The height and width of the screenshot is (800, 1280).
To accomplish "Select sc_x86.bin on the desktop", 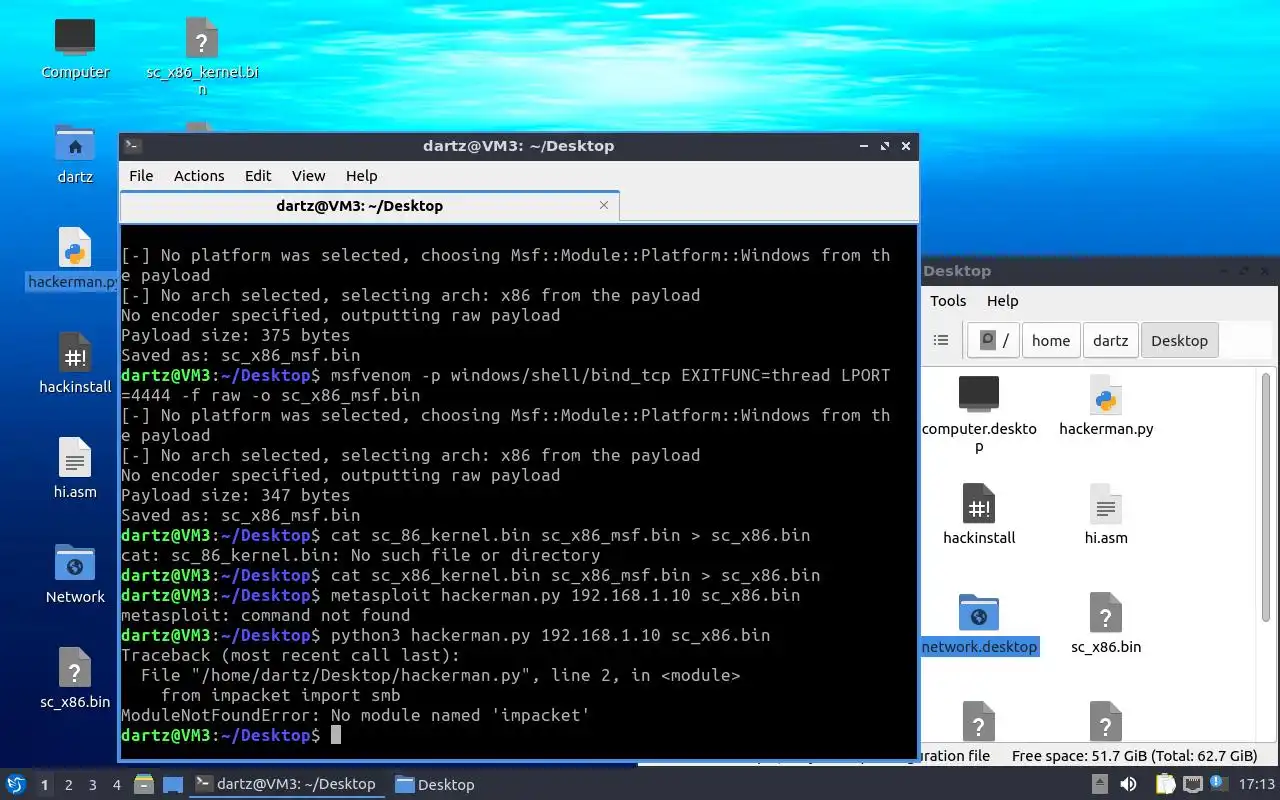I will (75, 679).
